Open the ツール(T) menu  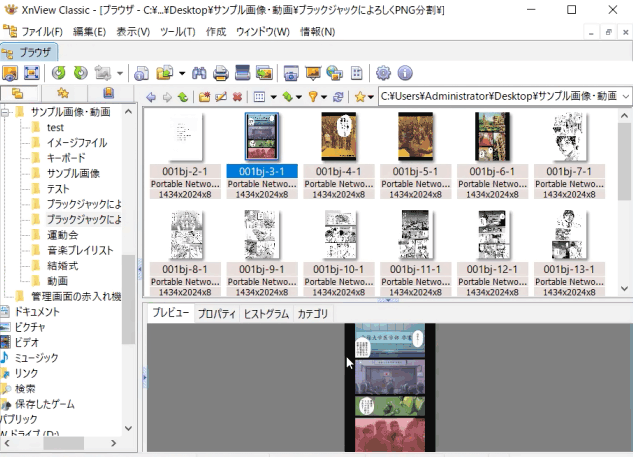click(178, 31)
